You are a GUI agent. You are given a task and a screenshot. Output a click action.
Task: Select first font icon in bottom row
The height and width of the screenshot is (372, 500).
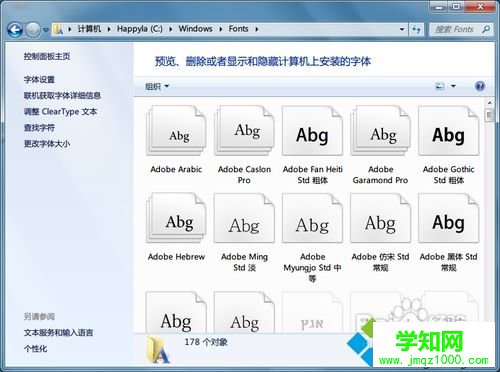pyautogui.click(x=176, y=312)
